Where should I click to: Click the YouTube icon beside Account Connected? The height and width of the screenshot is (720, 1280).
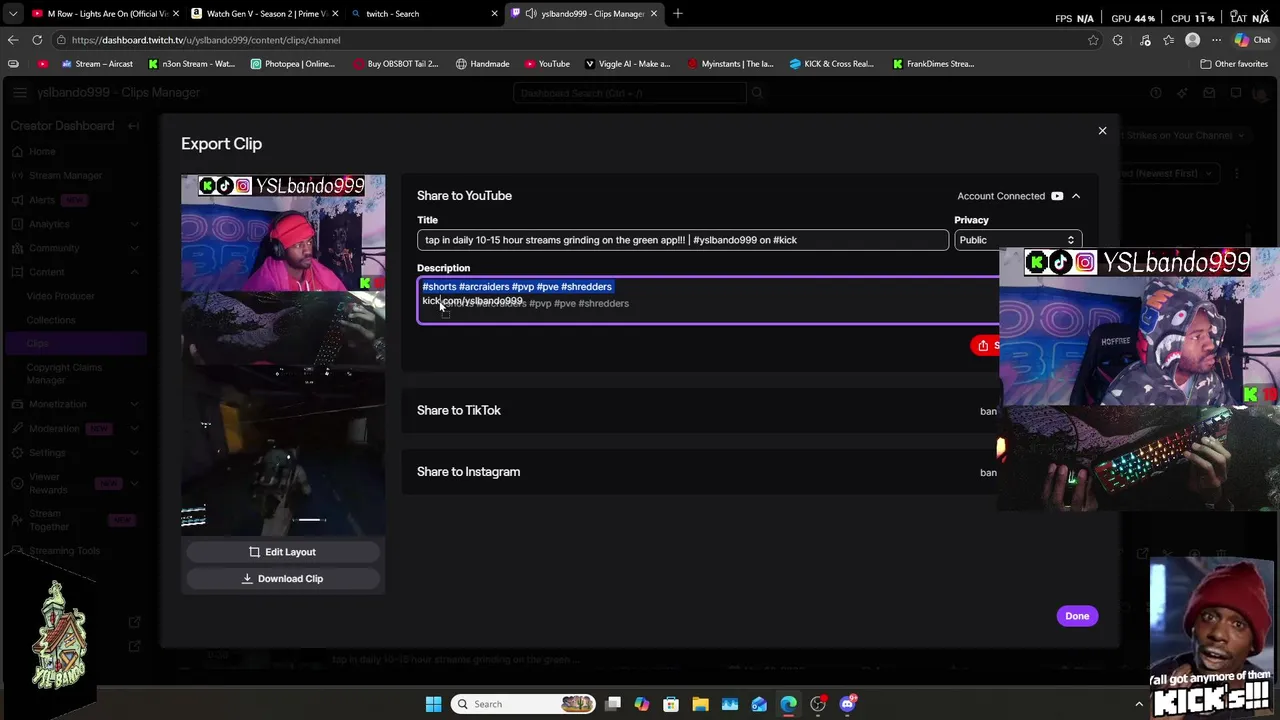tap(1057, 196)
